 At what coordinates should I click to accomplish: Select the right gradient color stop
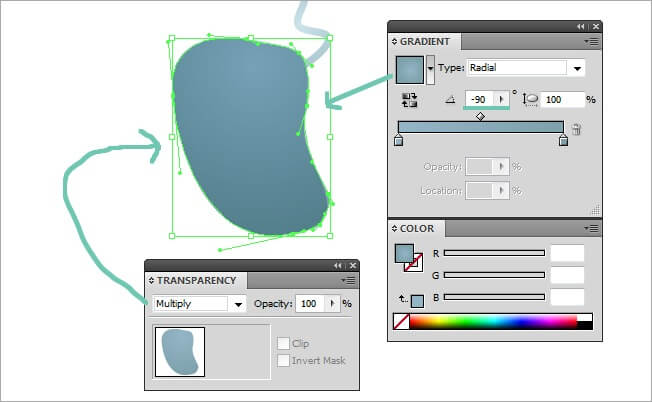pyautogui.click(x=563, y=140)
